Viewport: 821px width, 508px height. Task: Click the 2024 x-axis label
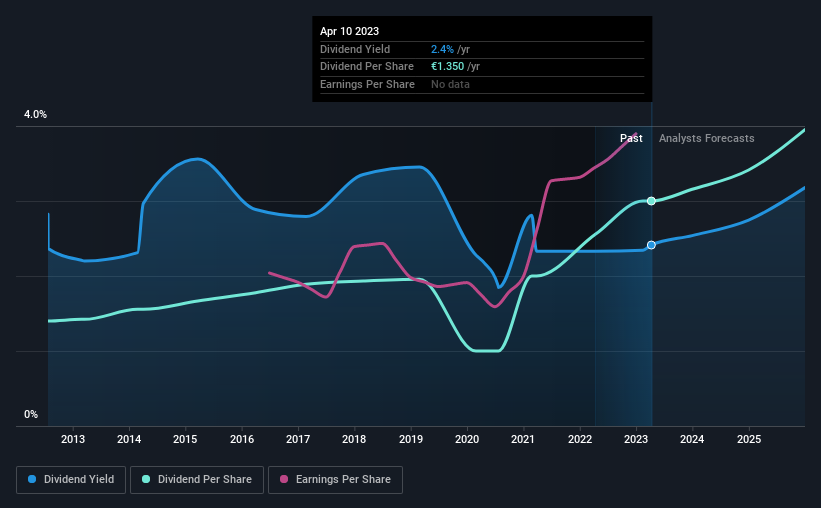click(692, 439)
